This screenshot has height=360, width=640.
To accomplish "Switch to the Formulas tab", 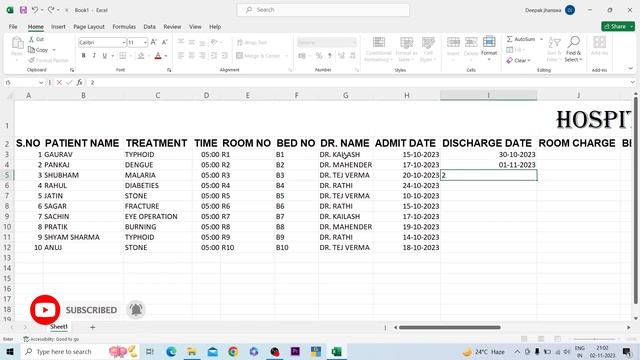I will [x=124, y=27].
